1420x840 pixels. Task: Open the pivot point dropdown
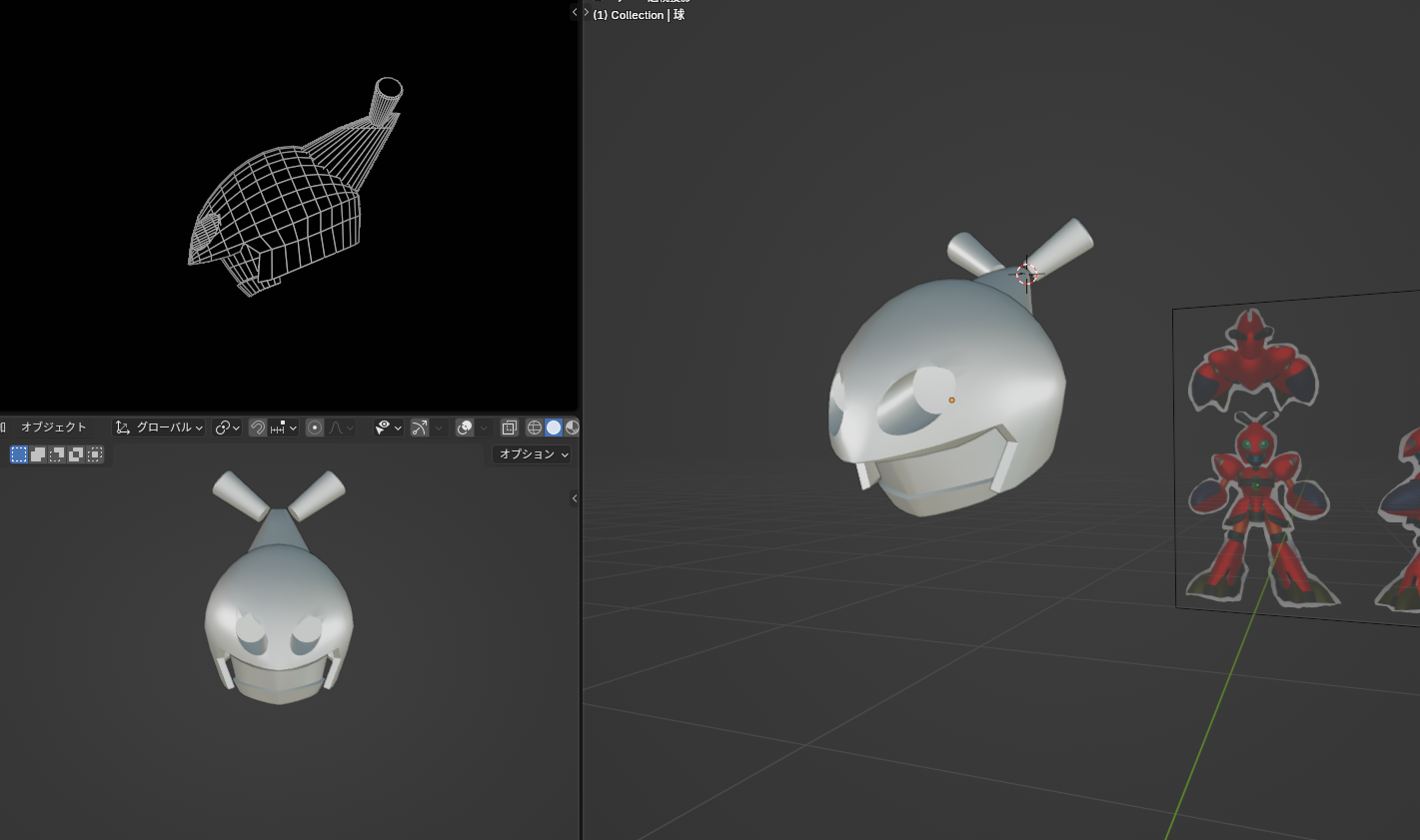(227, 427)
